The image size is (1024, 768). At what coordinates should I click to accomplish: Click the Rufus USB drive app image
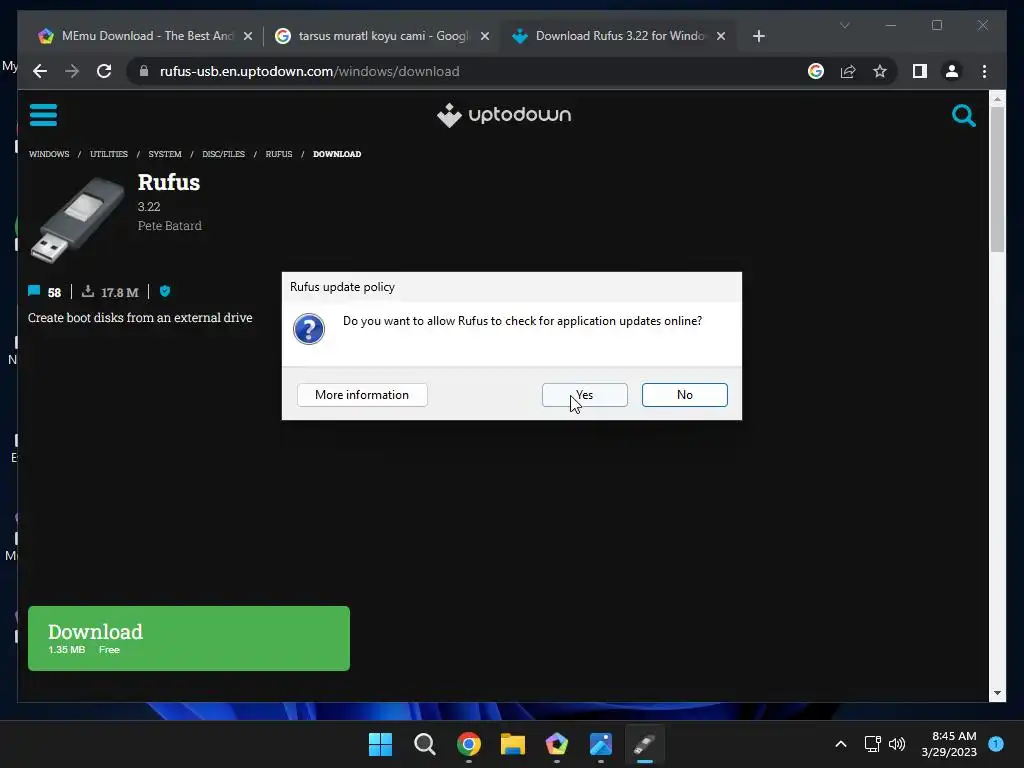pyautogui.click(x=77, y=220)
